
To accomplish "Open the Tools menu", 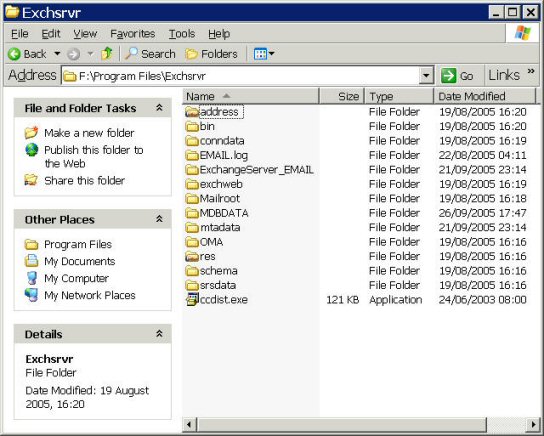I will tap(182, 34).
